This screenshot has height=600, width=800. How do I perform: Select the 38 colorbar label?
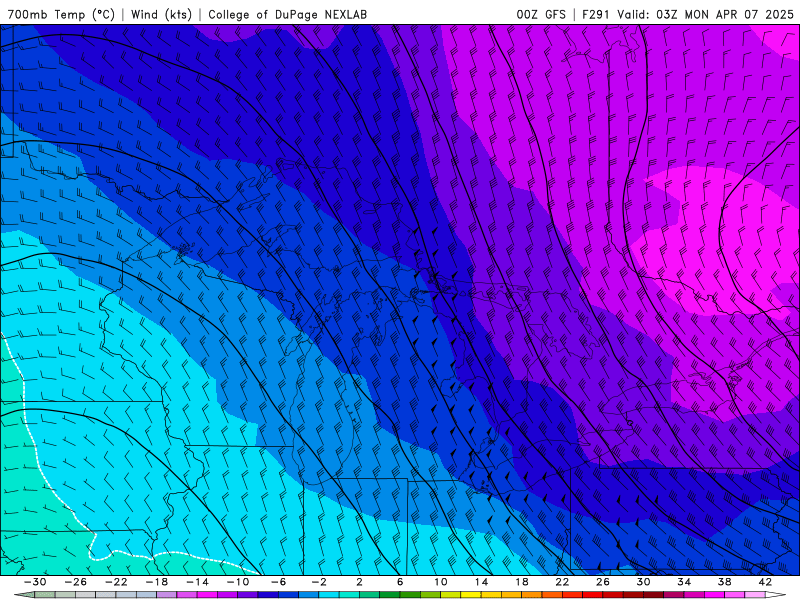pos(724,582)
